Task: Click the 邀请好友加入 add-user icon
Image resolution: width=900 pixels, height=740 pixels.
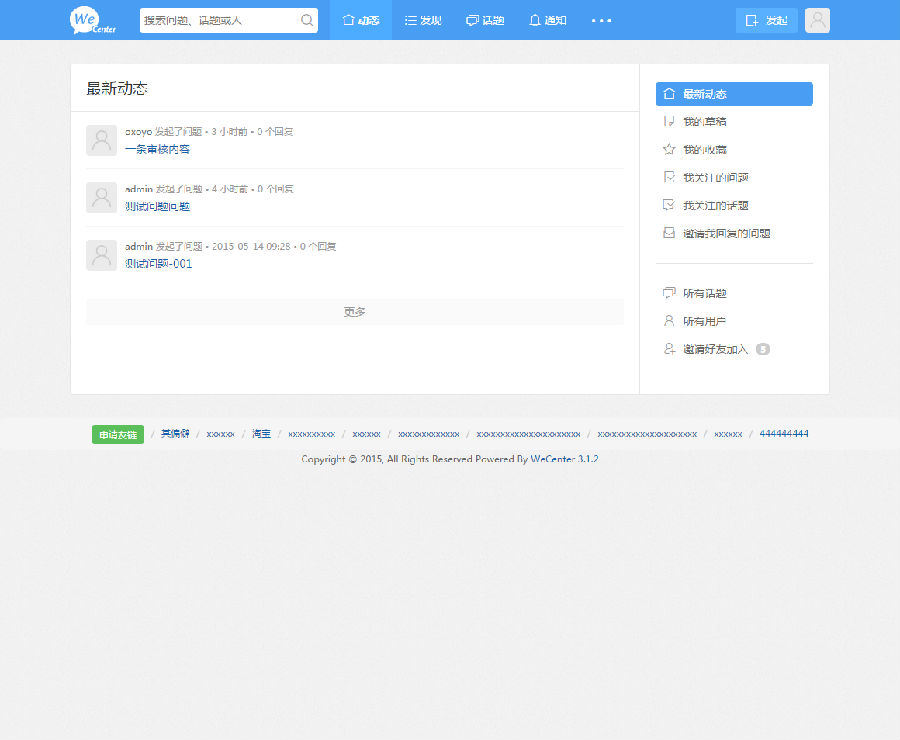Action: tap(669, 349)
